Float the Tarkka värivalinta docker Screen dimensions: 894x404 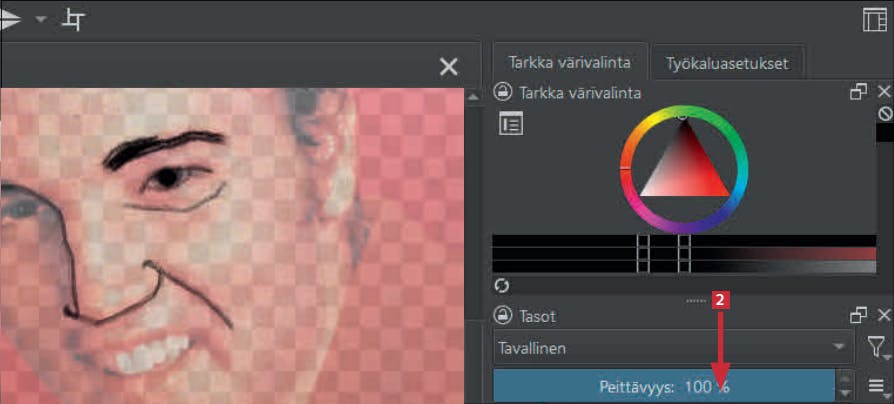click(858, 92)
